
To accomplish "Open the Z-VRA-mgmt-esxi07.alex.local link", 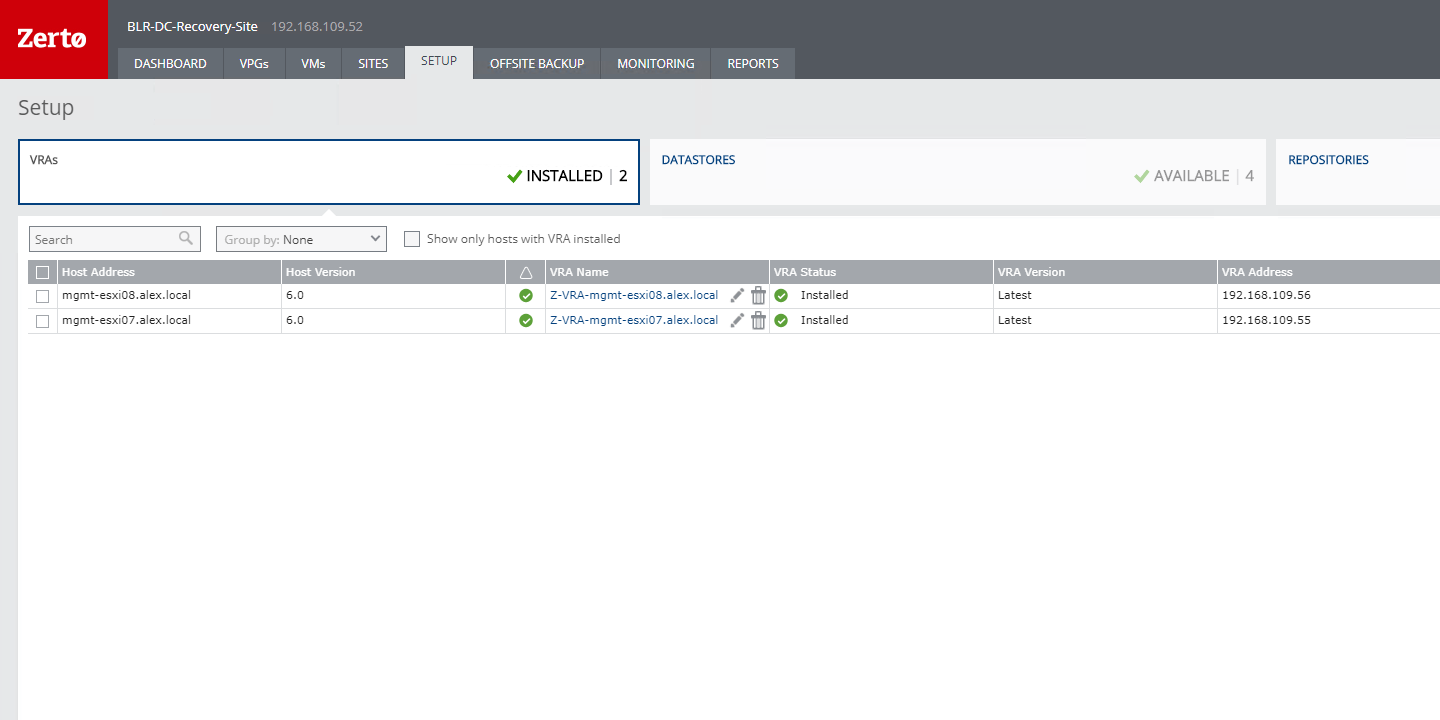I will click(634, 320).
